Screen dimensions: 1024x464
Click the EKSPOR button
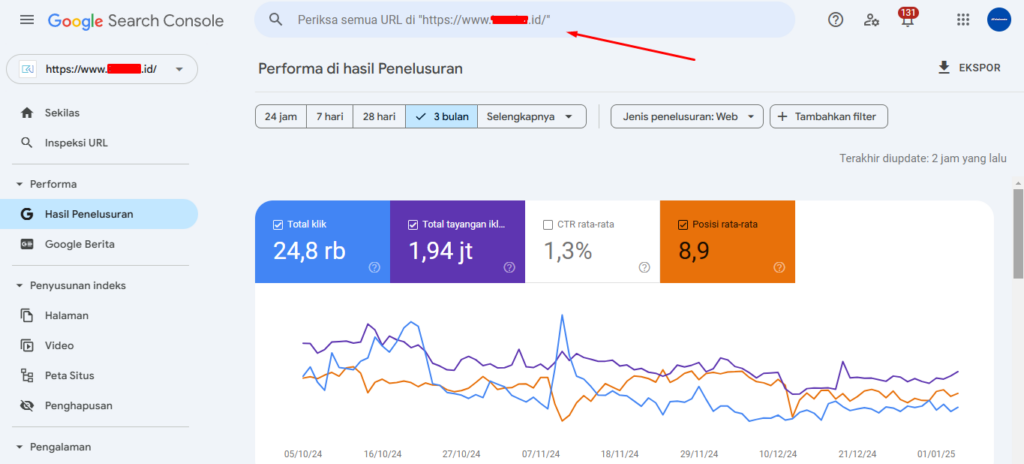click(969, 68)
